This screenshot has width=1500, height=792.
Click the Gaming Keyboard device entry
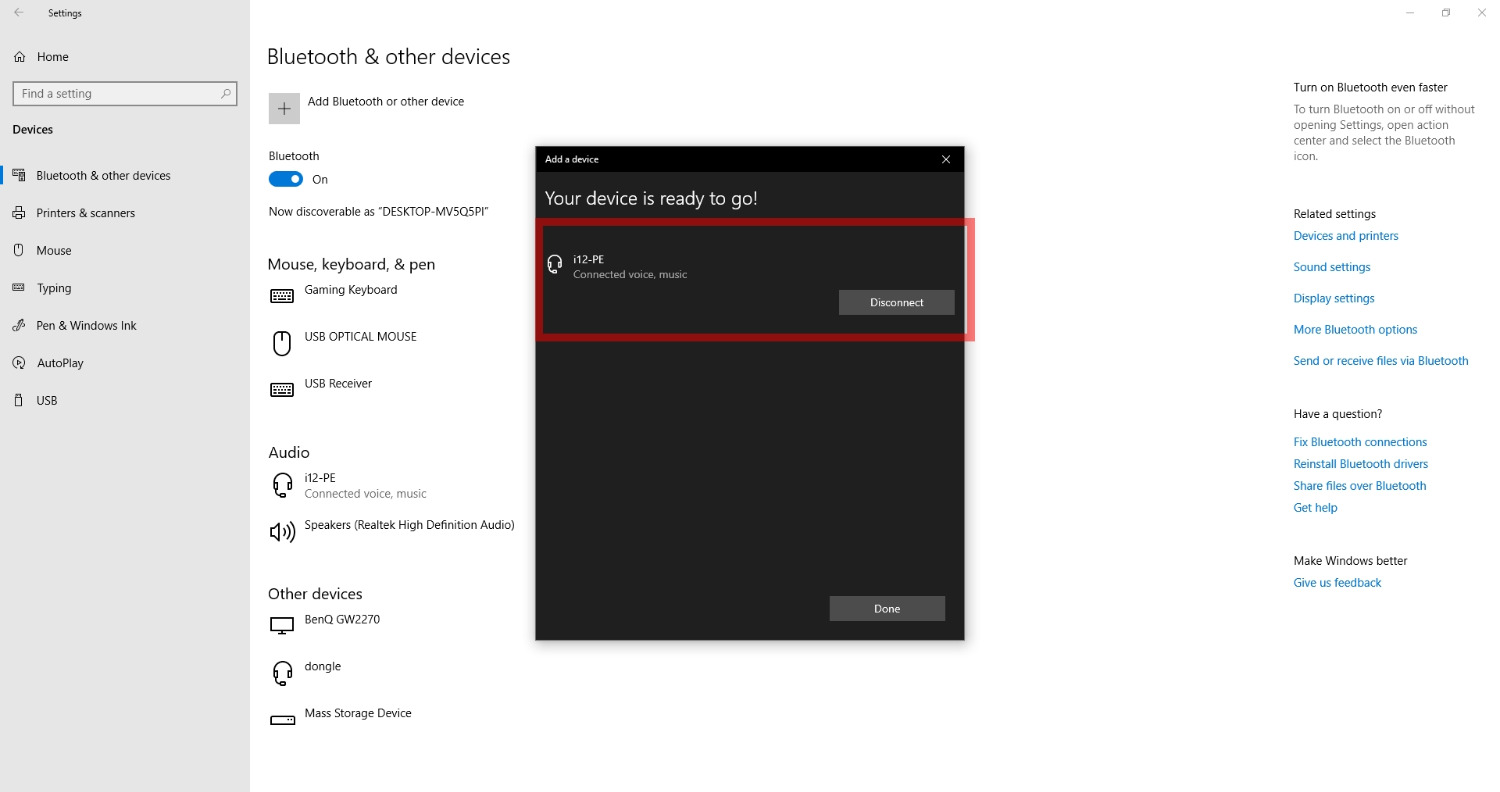(350, 290)
